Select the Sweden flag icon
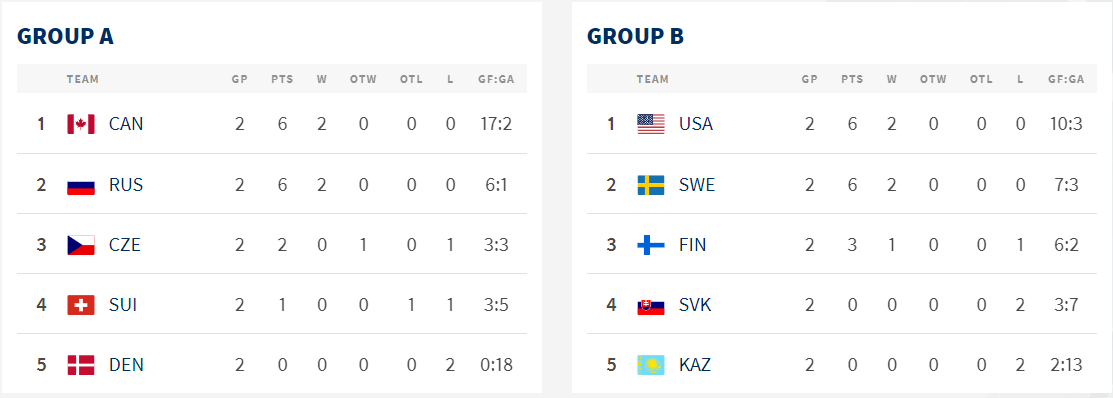 coord(651,185)
